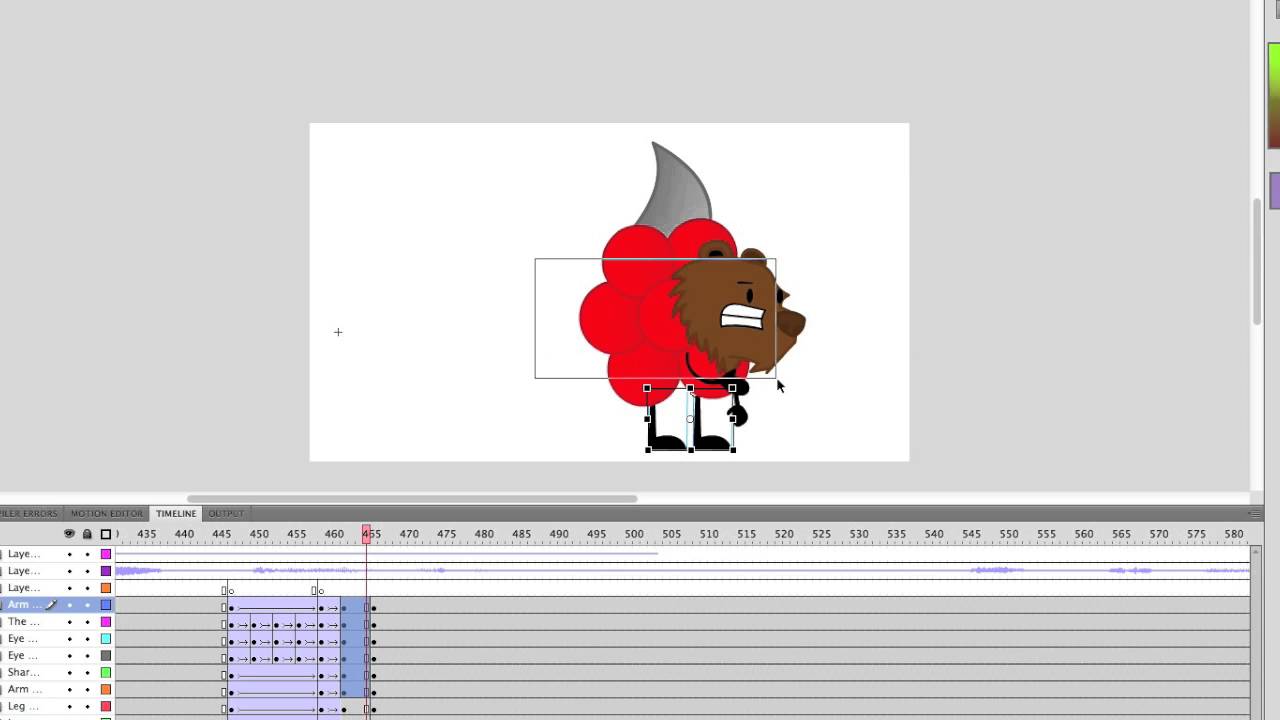The height and width of the screenshot is (720, 1280).
Task: Click the cyan outline swatch of Eye layer
Action: point(106,639)
